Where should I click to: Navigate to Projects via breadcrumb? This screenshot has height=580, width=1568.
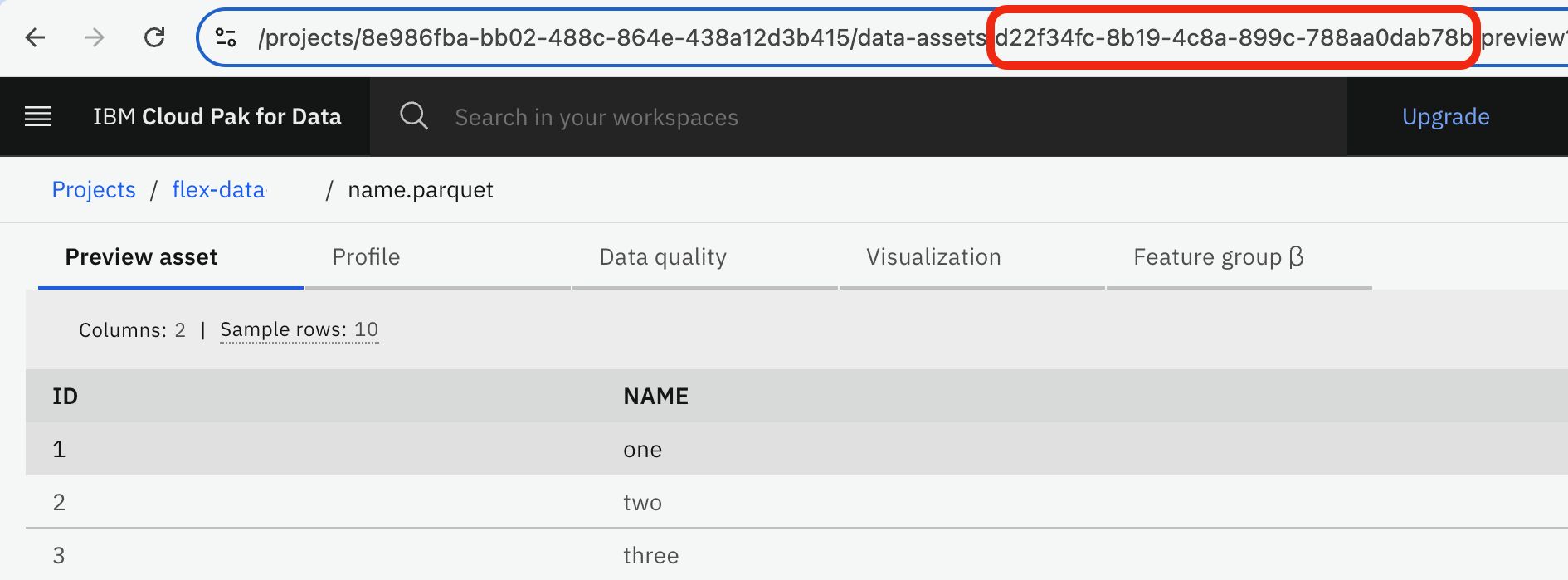pos(93,189)
